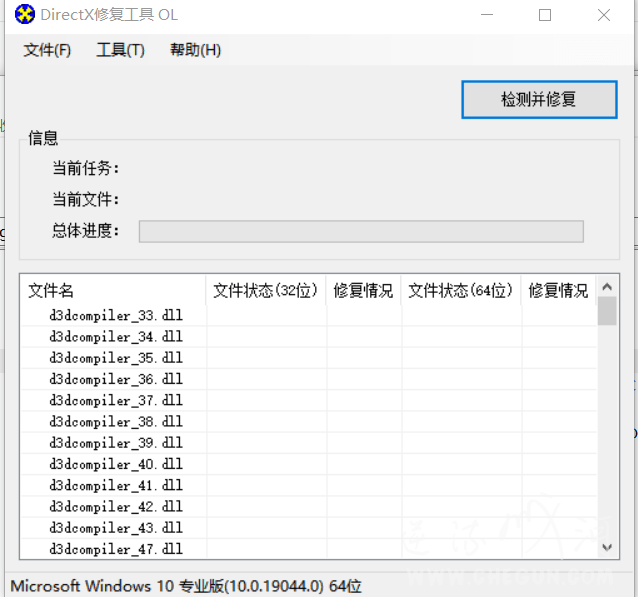
Task: Click the 总体进度 progress bar
Action: point(361,231)
